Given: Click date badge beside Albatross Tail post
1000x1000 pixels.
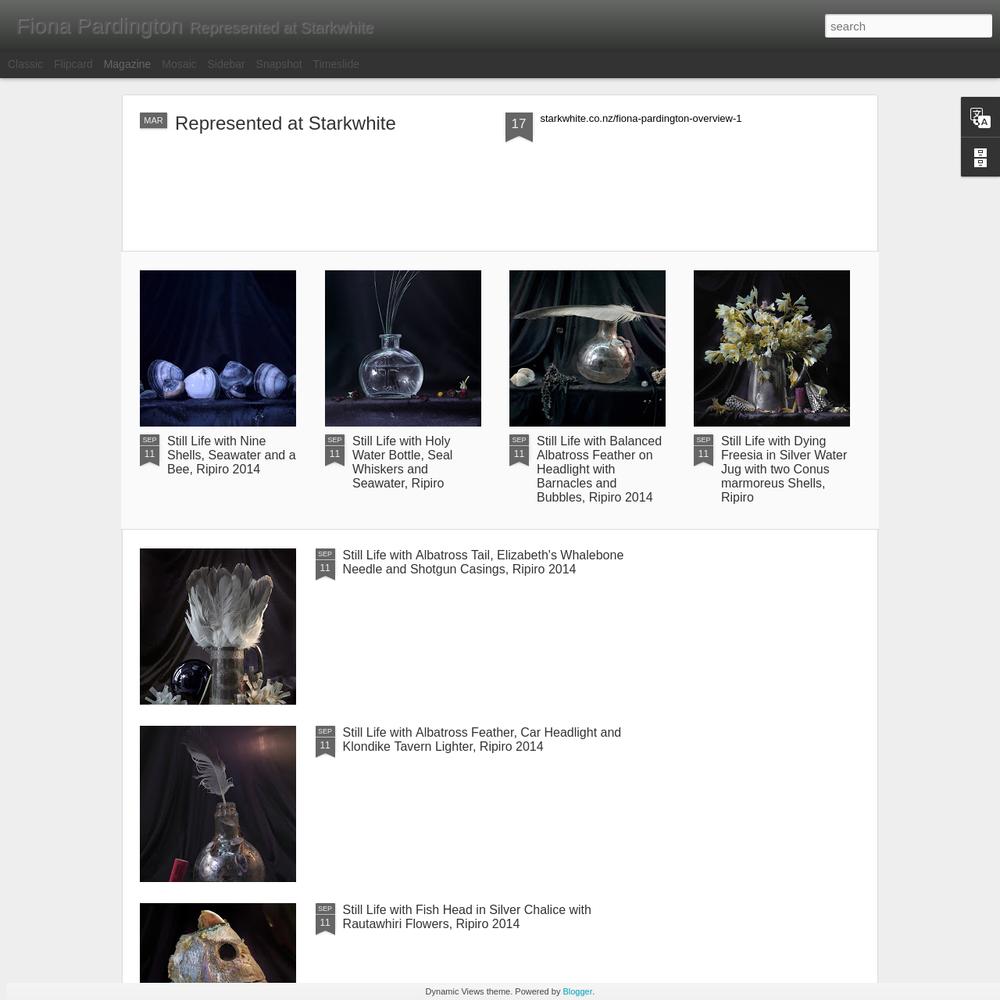Looking at the screenshot, I should (325, 564).
